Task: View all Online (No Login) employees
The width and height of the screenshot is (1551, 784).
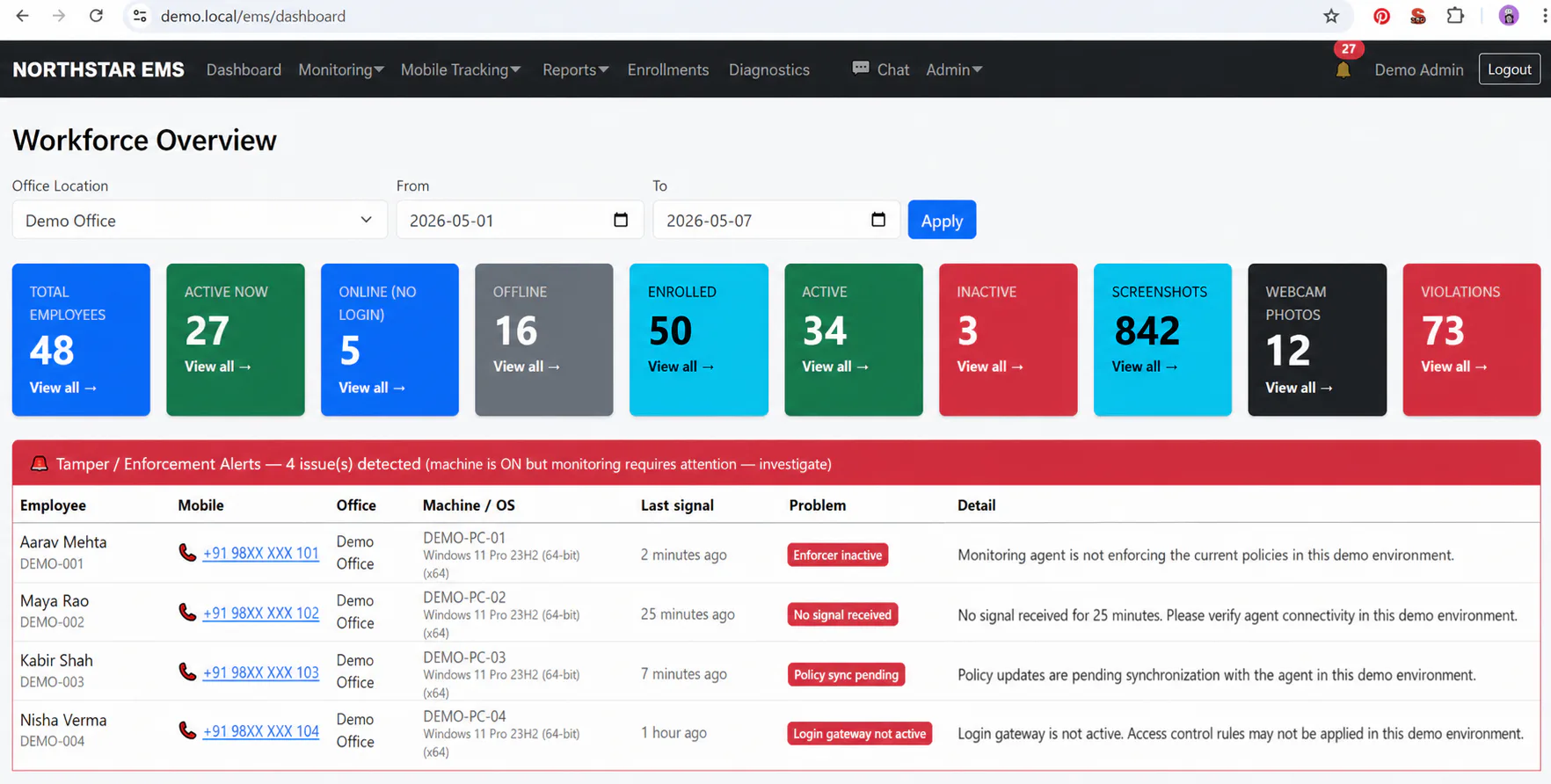Action: 372,388
